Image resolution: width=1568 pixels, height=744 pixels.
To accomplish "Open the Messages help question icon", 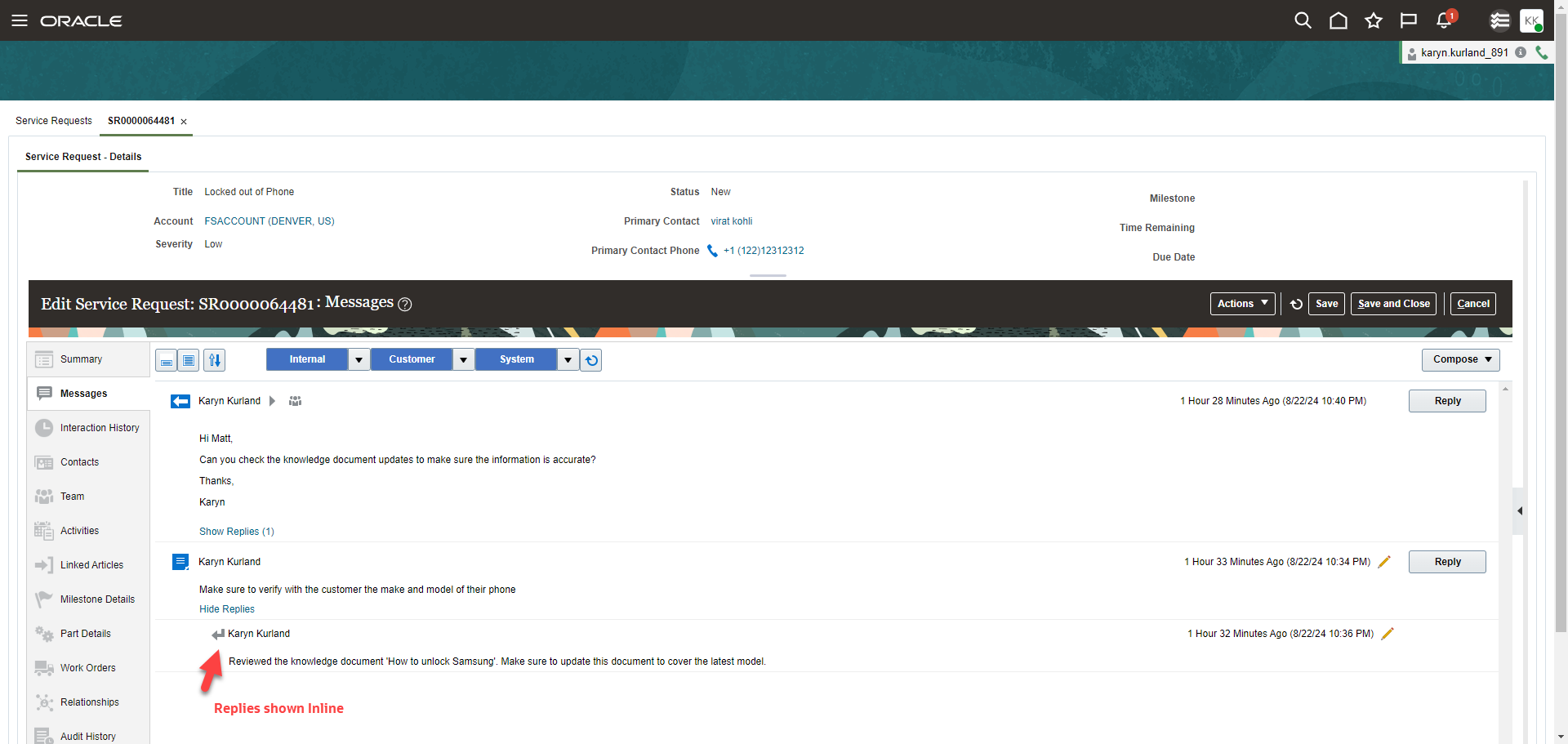I will [404, 305].
